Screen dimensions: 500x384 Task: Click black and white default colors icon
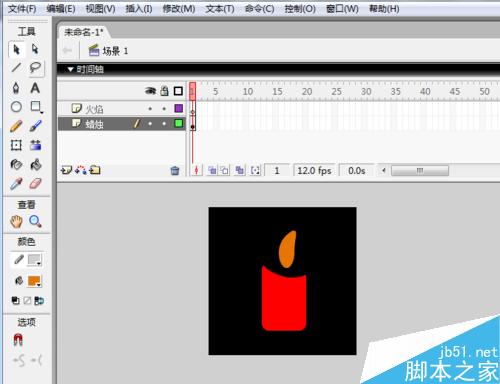point(16,301)
